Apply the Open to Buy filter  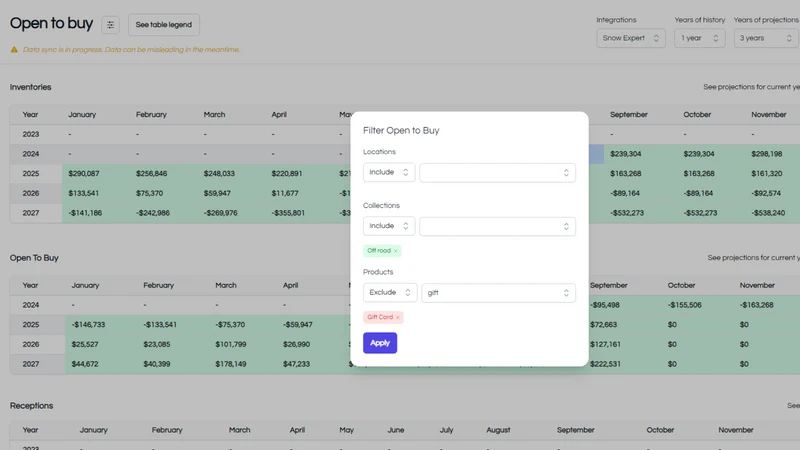(380, 343)
